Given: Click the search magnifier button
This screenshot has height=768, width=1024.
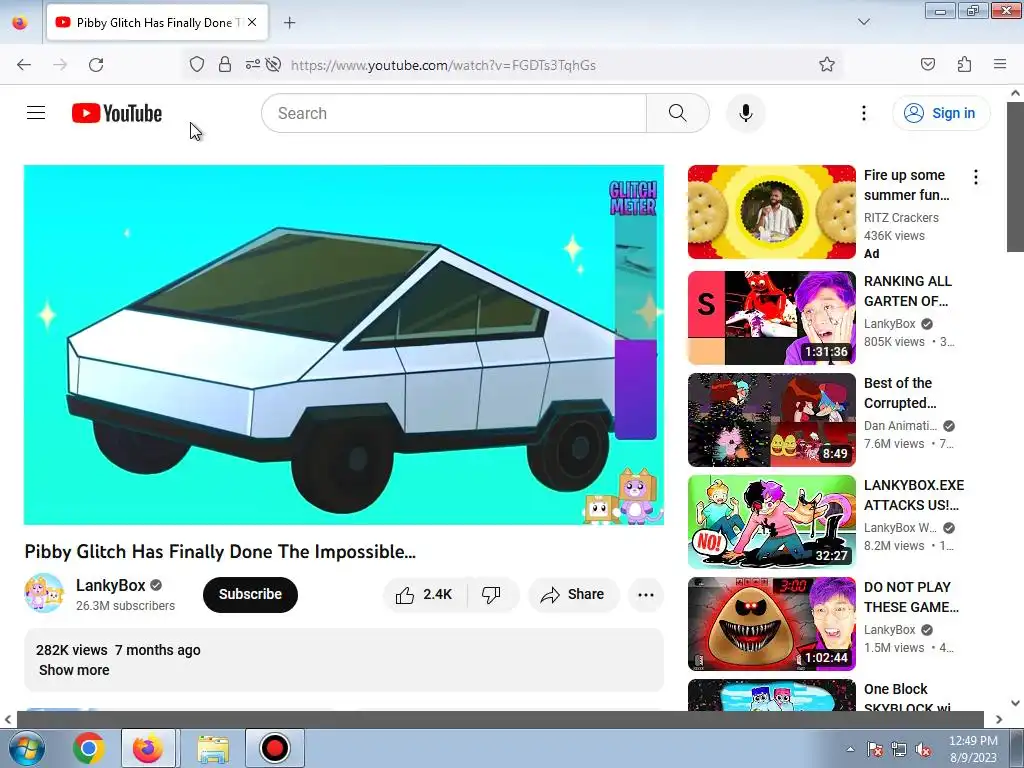Looking at the screenshot, I should [x=677, y=113].
